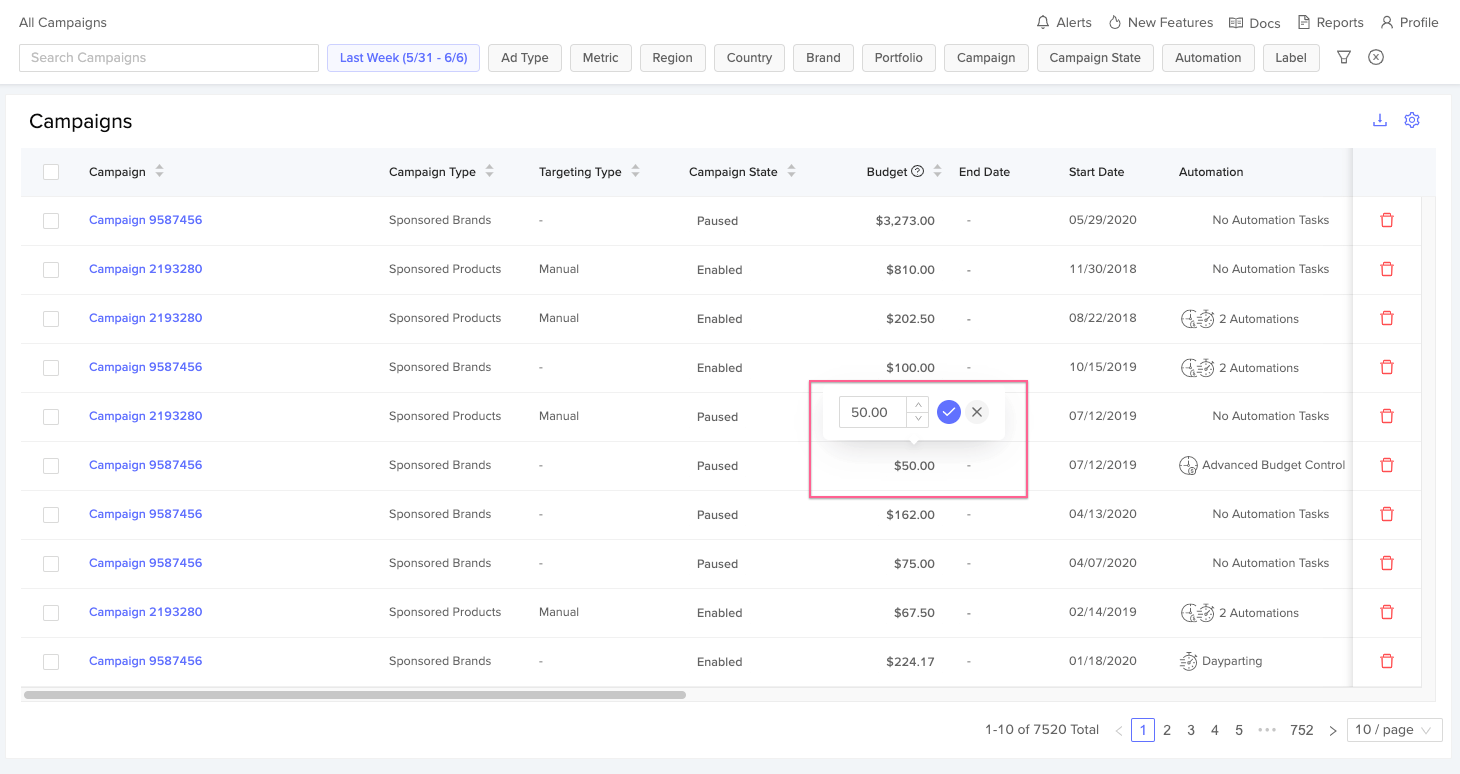The image size is (1460, 774).
Task: Confirm the budget edit with the checkmark
Action: pos(949,412)
